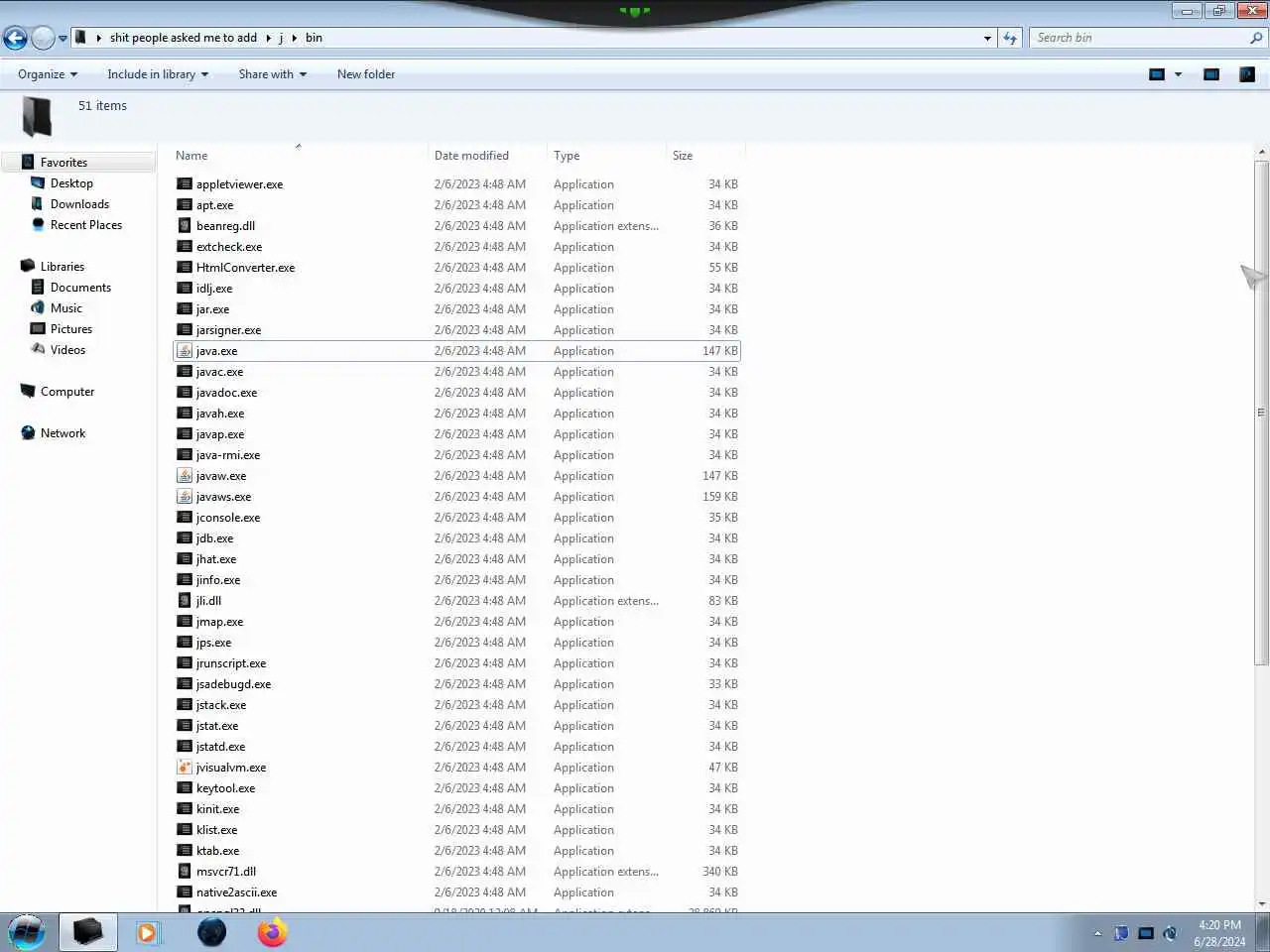Image resolution: width=1270 pixels, height=952 pixels.
Task: Open the Firefox taskbar icon
Action: (272, 932)
